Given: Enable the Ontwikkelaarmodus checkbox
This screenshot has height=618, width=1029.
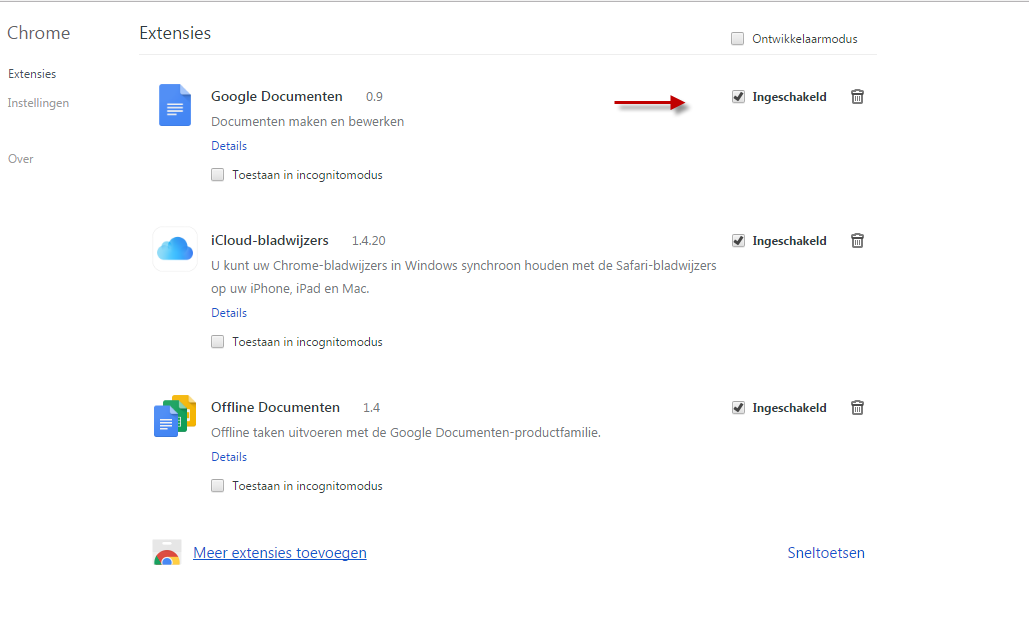Looking at the screenshot, I should tap(738, 39).
